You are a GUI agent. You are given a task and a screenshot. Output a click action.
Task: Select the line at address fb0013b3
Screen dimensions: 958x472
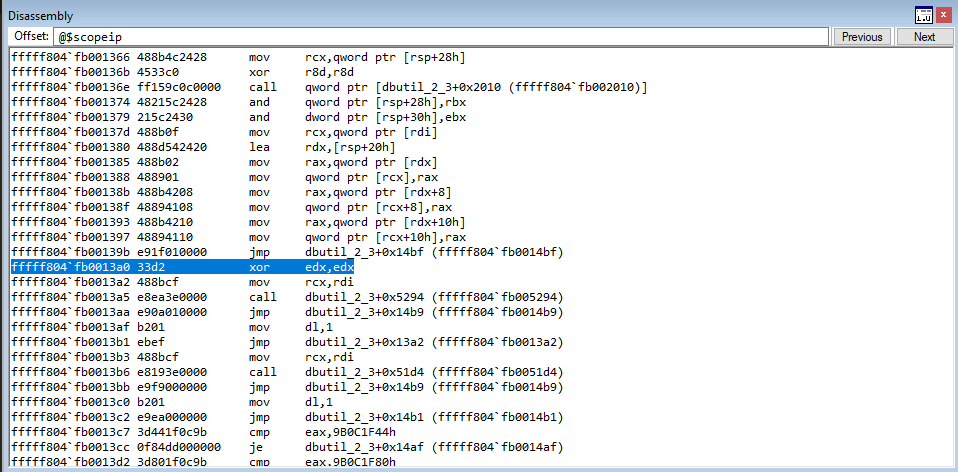coord(182,357)
